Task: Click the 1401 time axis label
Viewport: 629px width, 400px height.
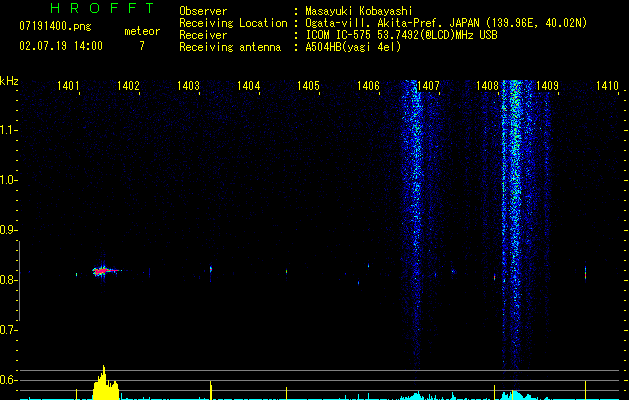Action: click(68, 86)
